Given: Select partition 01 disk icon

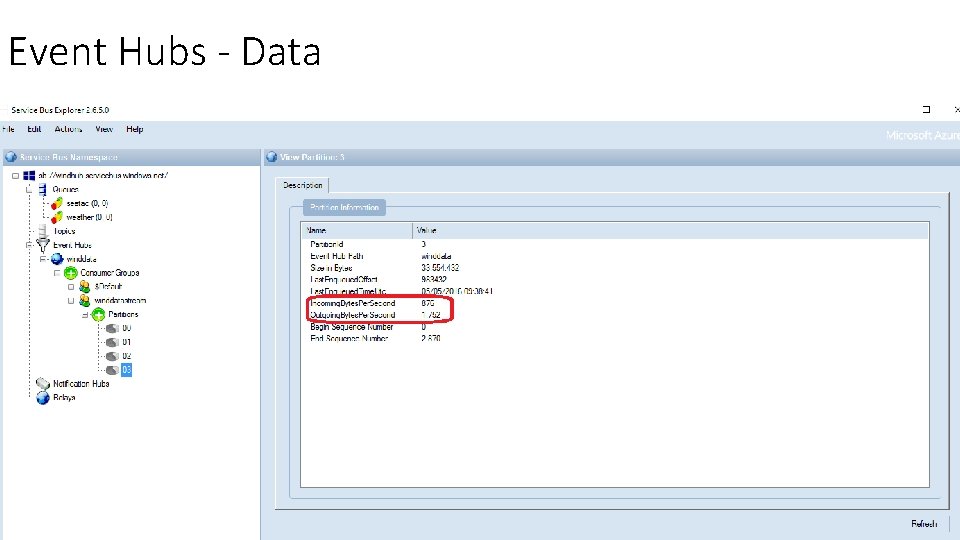Looking at the screenshot, I should click(112, 342).
